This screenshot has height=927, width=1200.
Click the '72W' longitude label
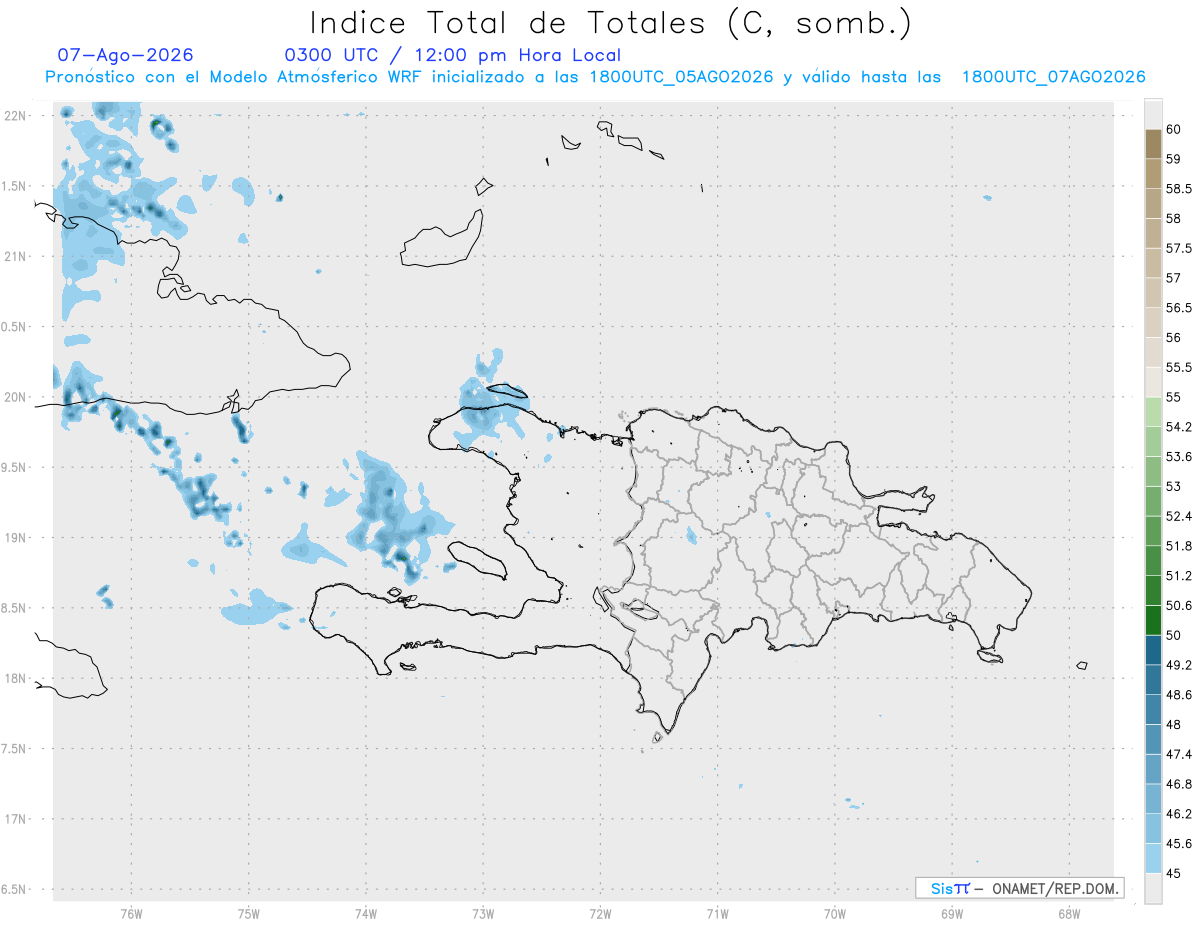(x=600, y=913)
